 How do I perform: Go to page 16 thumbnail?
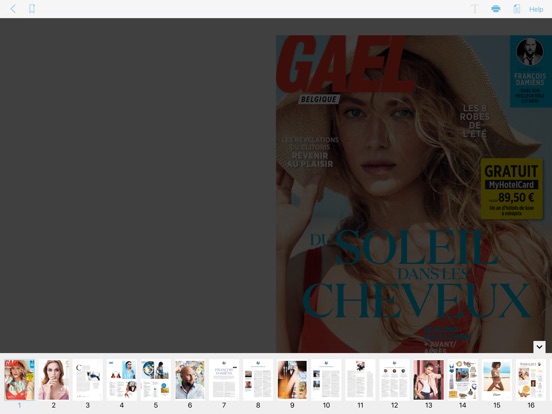(531, 380)
